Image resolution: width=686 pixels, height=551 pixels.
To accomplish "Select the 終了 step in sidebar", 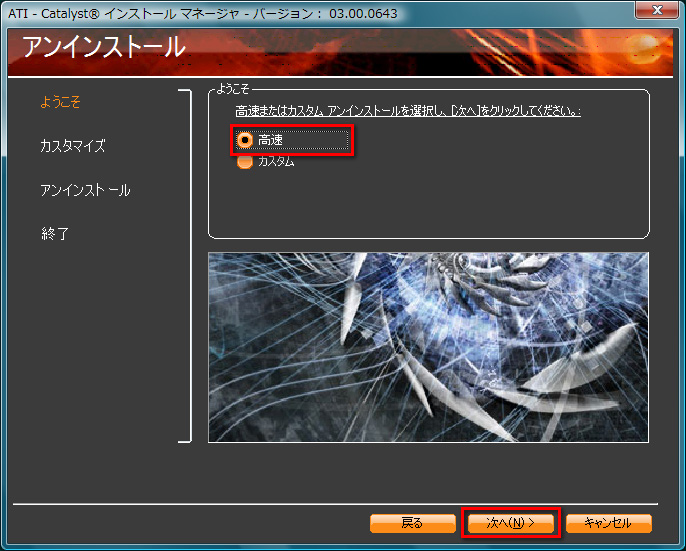I will (55, 234).
